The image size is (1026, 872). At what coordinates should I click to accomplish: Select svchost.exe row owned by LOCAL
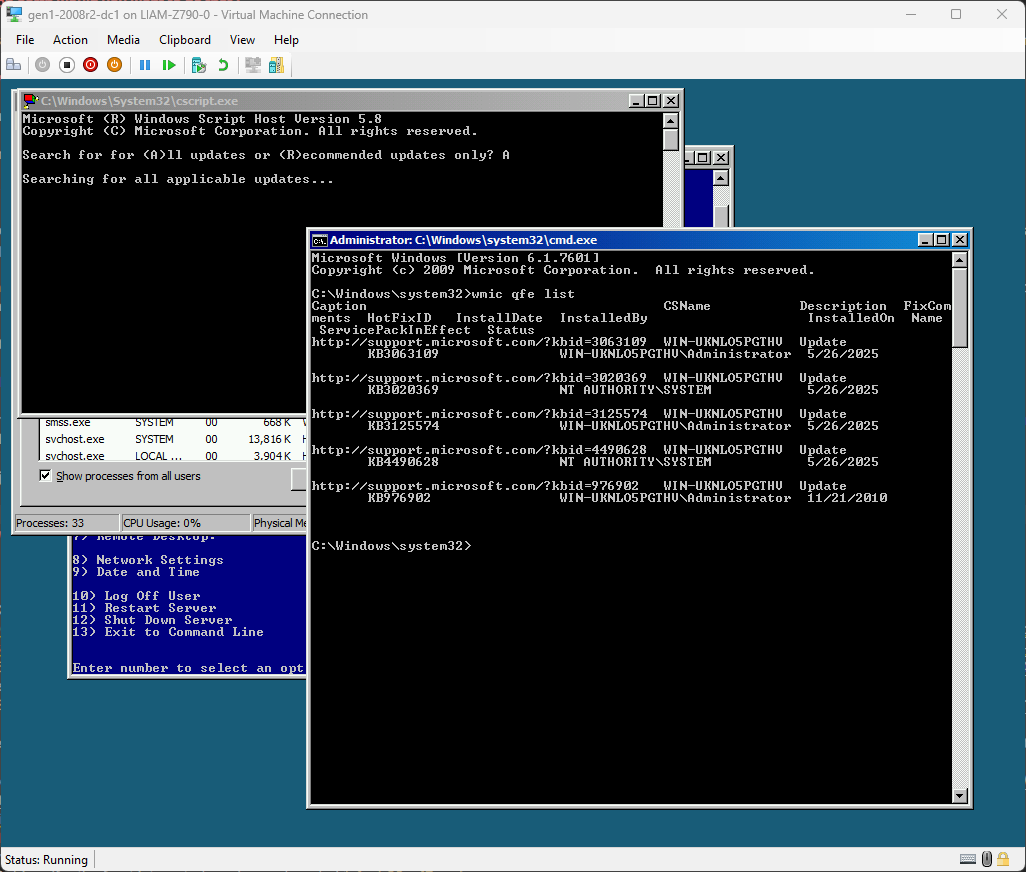[173, 455]
